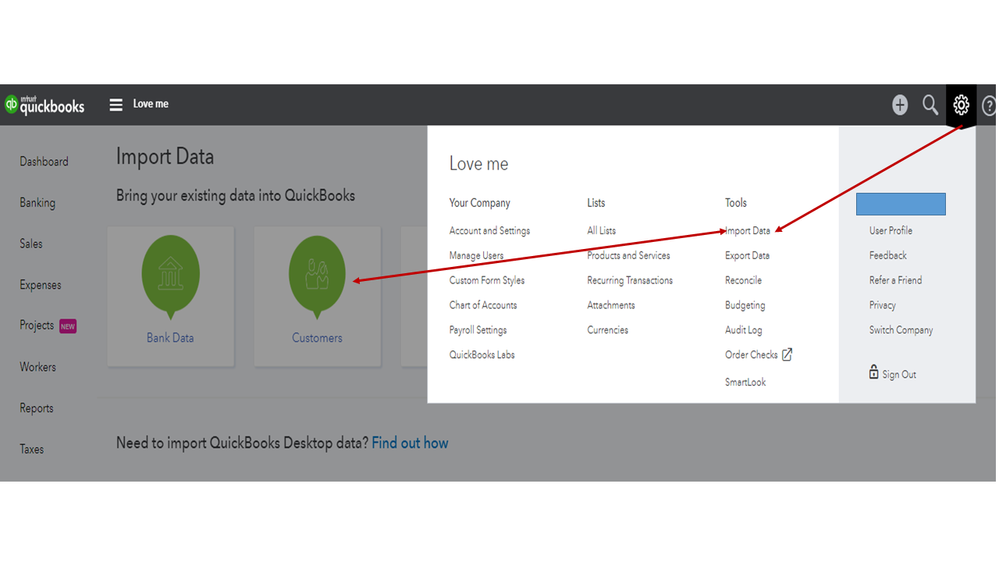This screenshot has height=562, width=999.
Task: Open Expenses in the sidebar
Action: click(x=40, y=285)
